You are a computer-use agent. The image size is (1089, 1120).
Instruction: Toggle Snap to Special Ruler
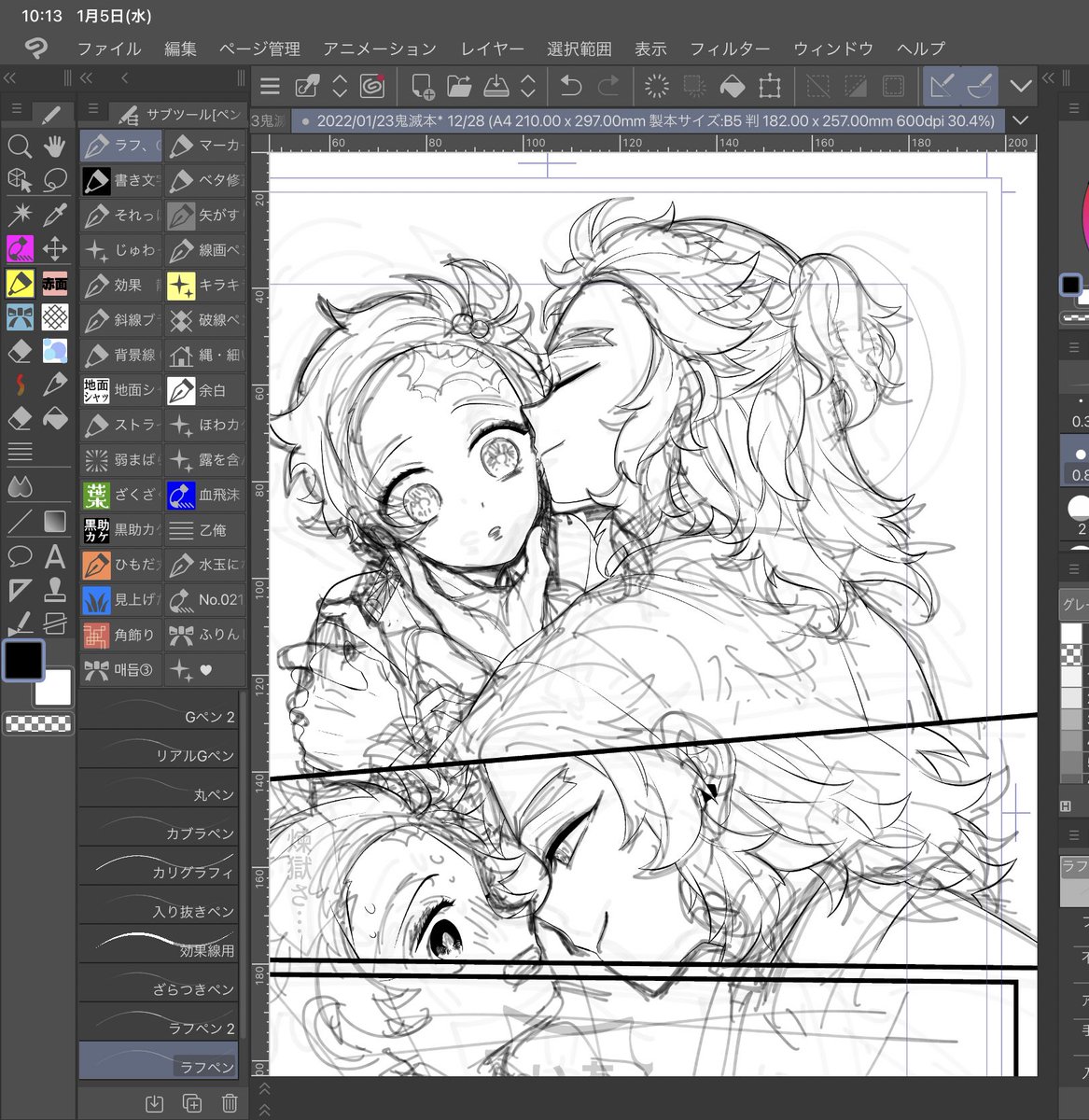(979, 87)
